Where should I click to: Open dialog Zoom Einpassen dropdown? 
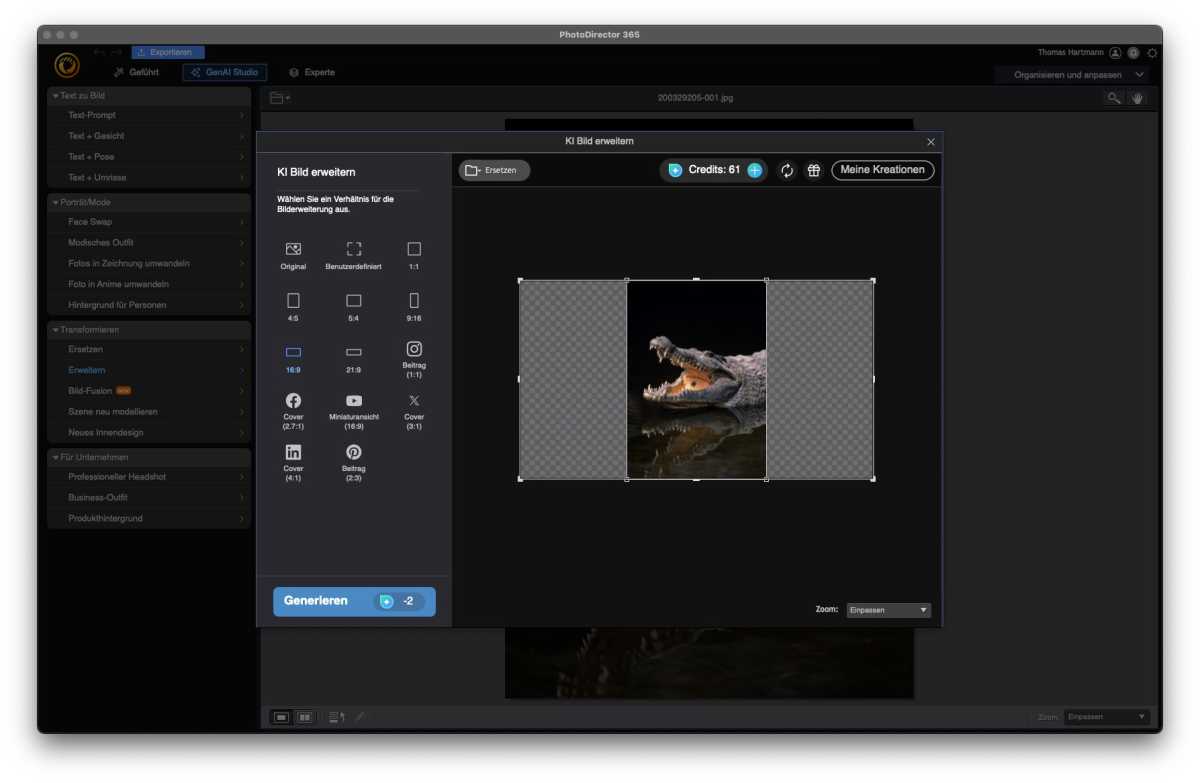click(x=888, y=609)
